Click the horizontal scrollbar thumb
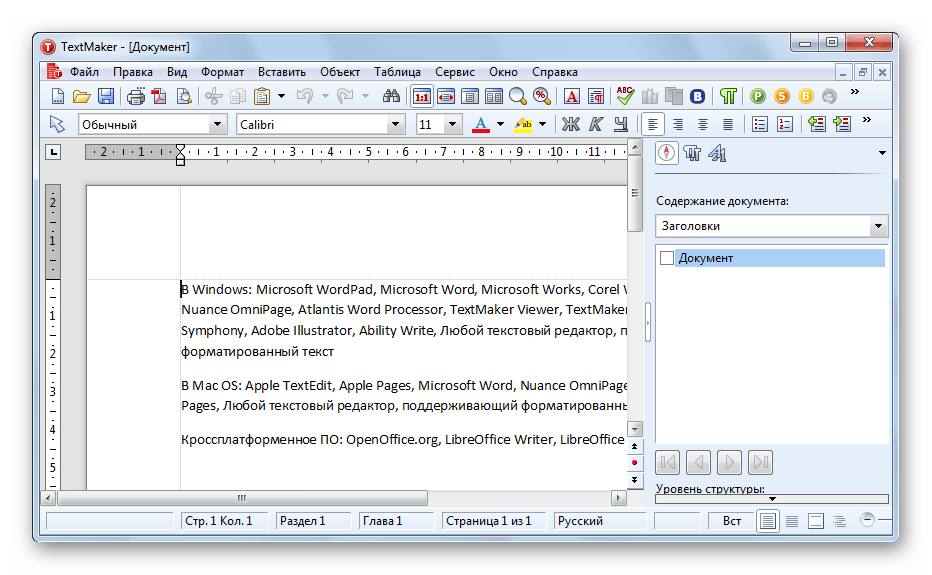The width and height of the screenshot is (932, 575). tap(241, 498)
